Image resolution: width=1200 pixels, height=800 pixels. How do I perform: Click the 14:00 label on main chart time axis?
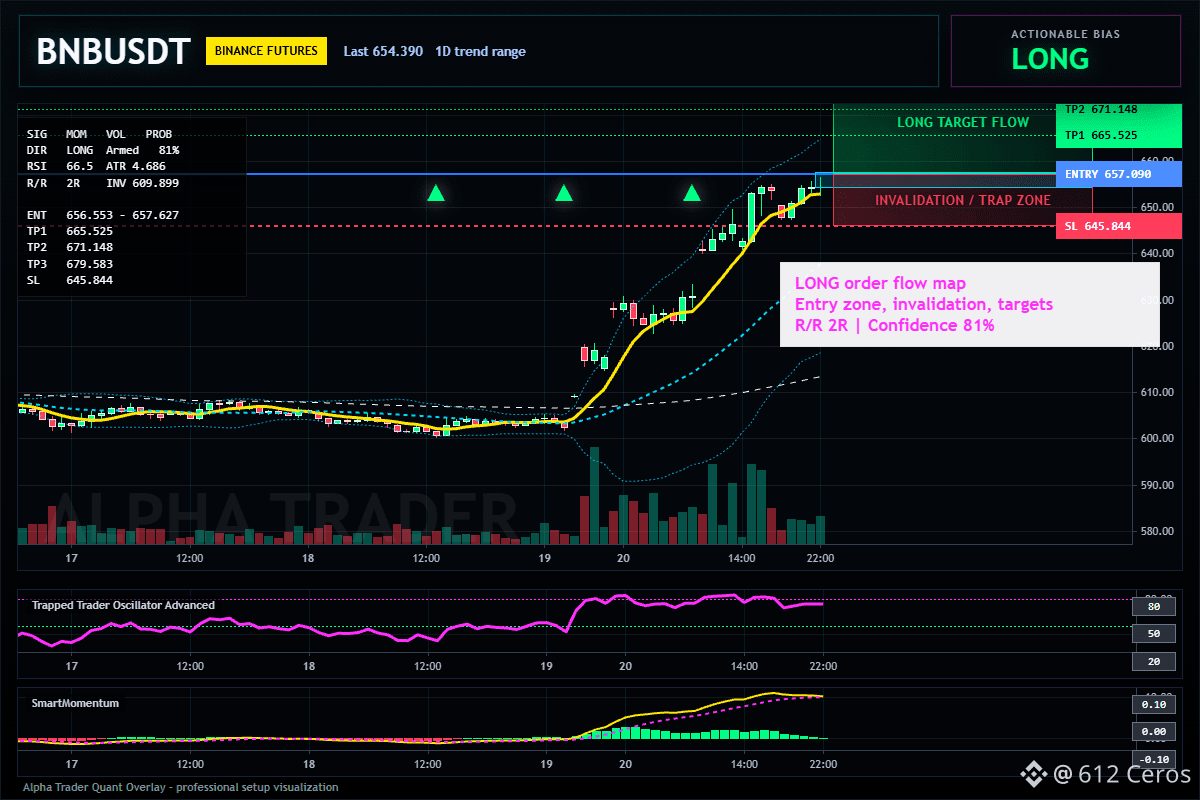[743, 557]
